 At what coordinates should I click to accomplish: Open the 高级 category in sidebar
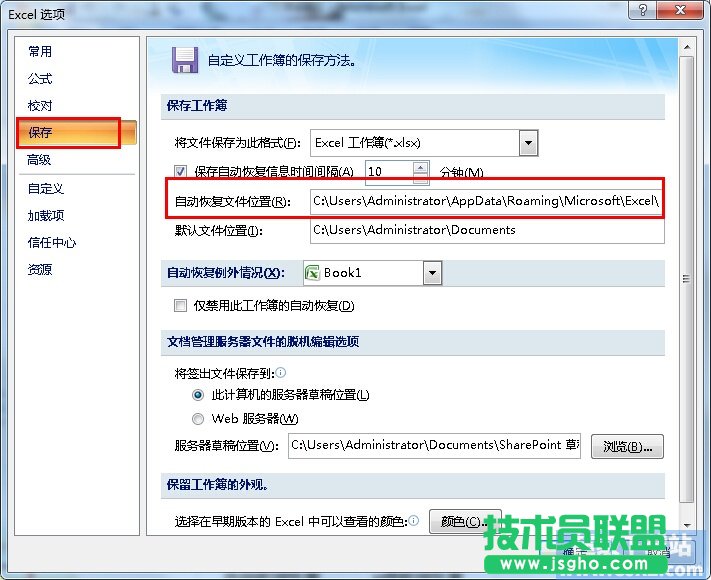[40, 160]
